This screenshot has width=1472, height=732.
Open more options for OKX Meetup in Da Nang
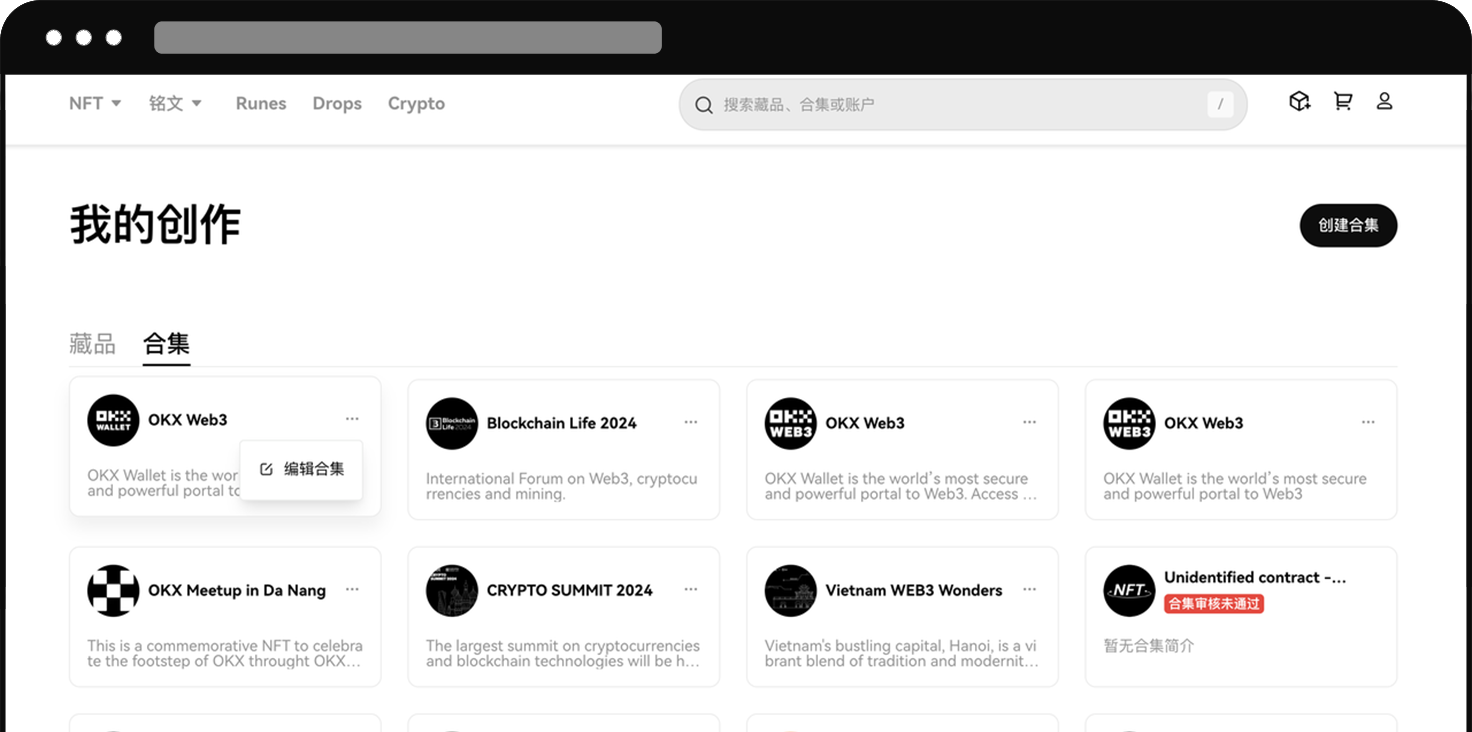click(x=352, y=589)
